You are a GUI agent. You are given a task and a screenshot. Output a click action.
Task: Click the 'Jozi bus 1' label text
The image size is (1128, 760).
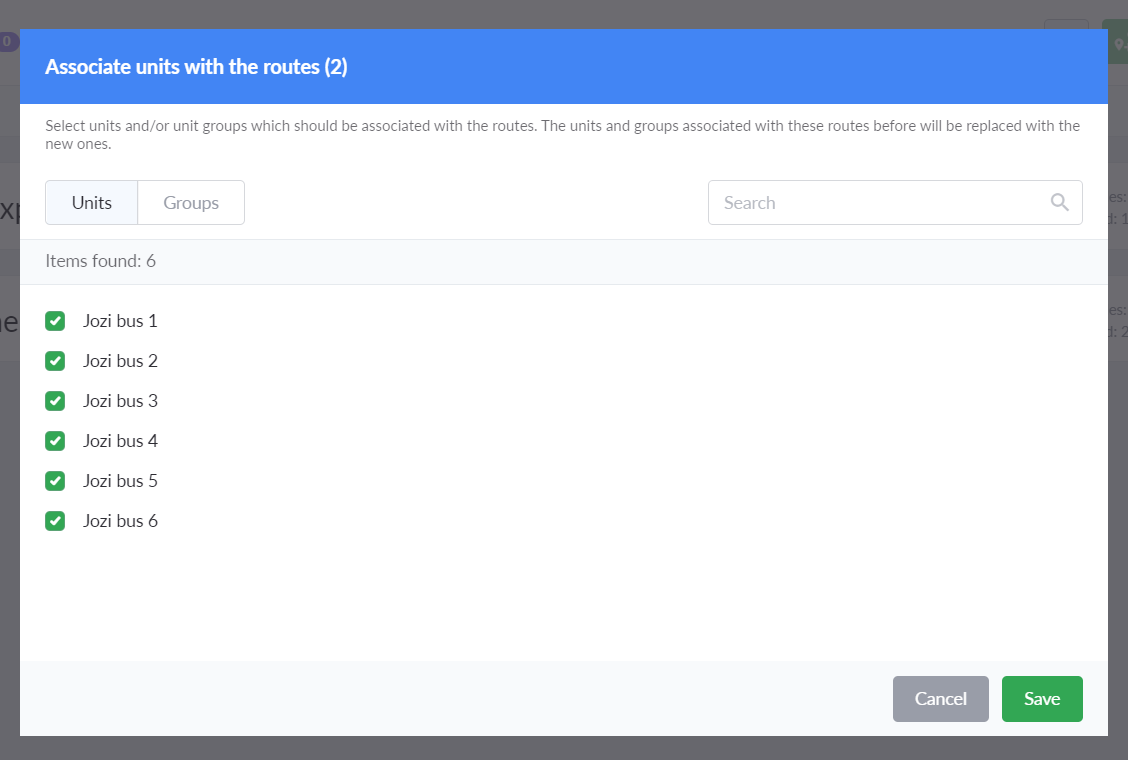pos(120,321)
